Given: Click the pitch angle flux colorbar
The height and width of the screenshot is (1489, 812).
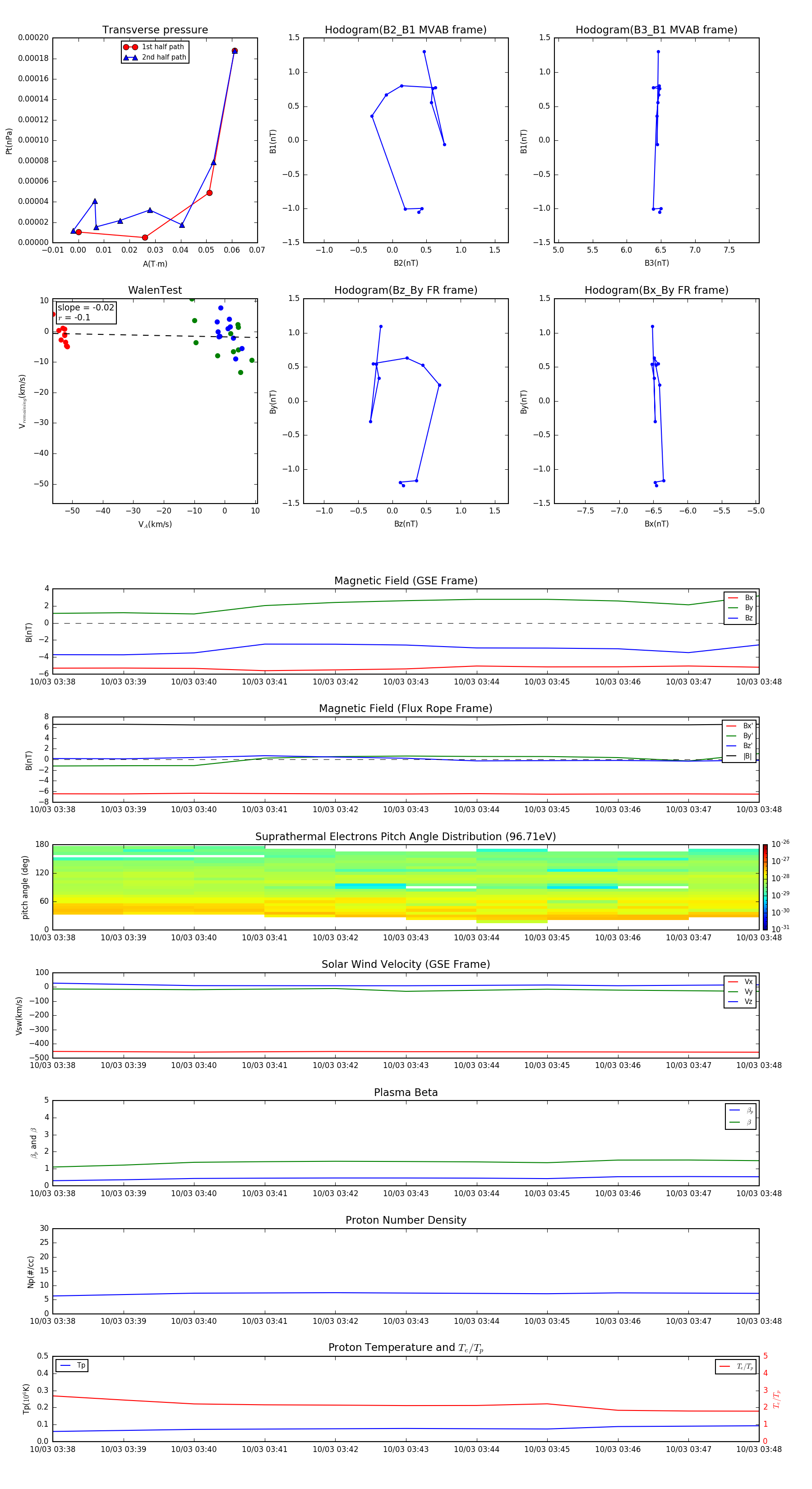Looking at the screenshot, I should [765, 887].
